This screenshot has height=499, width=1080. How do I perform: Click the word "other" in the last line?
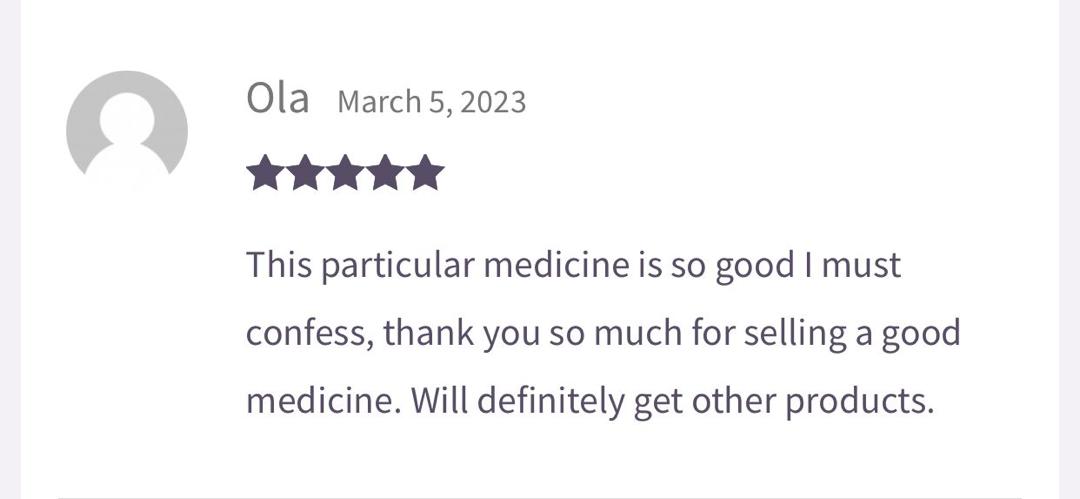726,401
